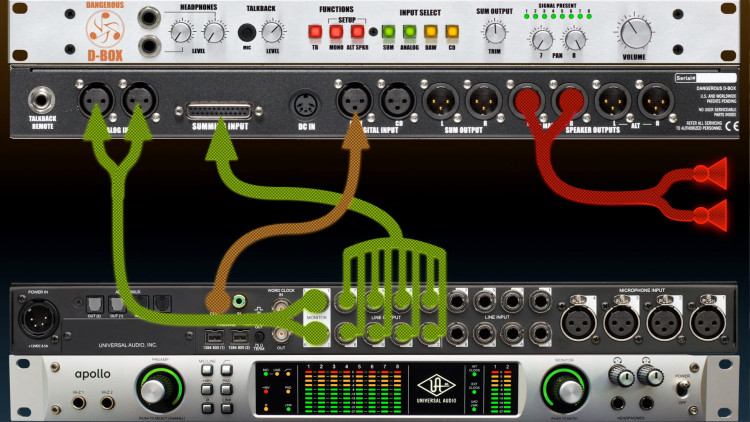Image resolution: width=750 pixels, height=422 pixels.
Task: Click the lower headphone jack on the D-Box
Action: point(149,46)
